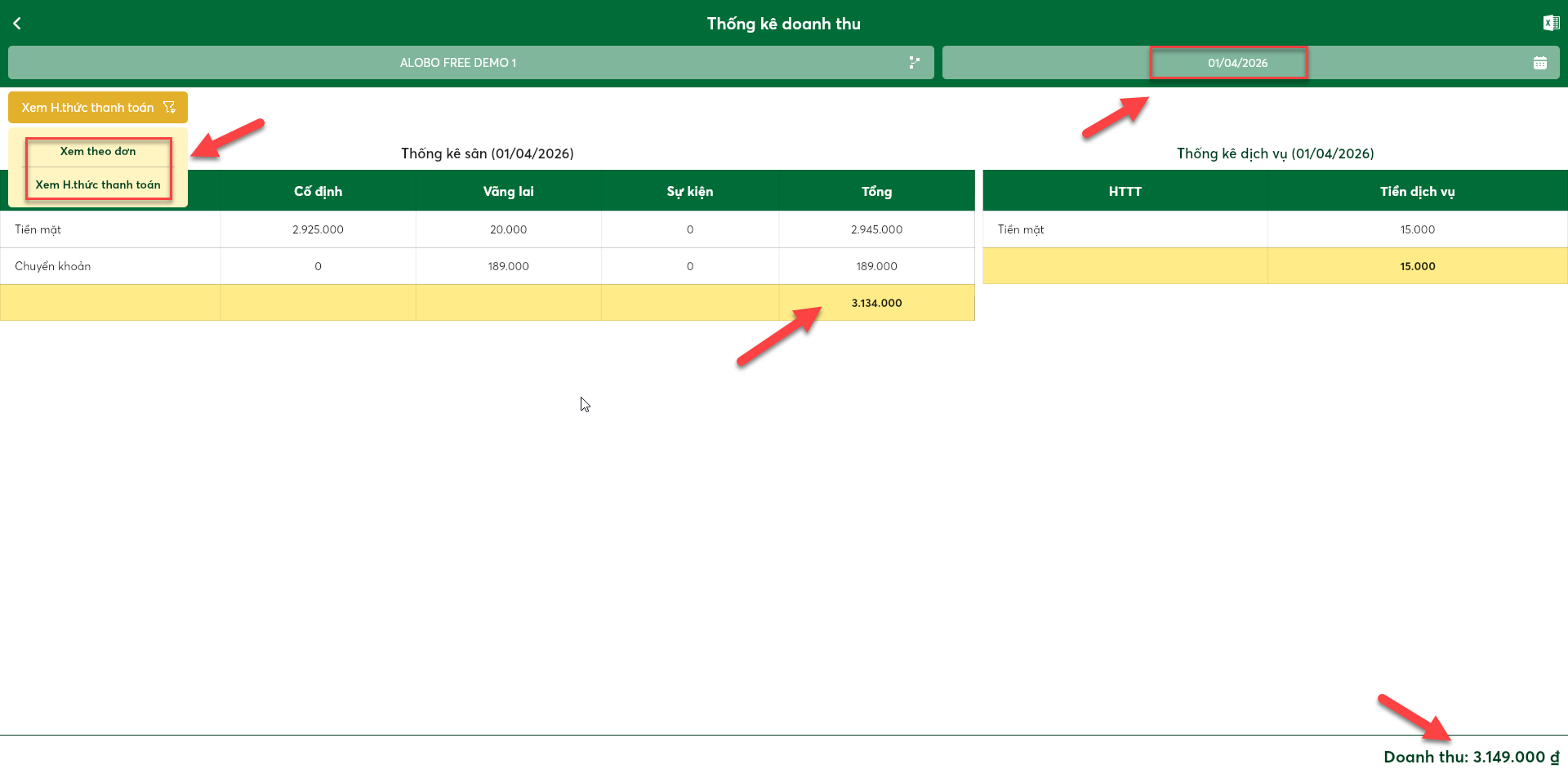
Task: Click the 20.000 walk-in cash value
Action: point(508,229)
